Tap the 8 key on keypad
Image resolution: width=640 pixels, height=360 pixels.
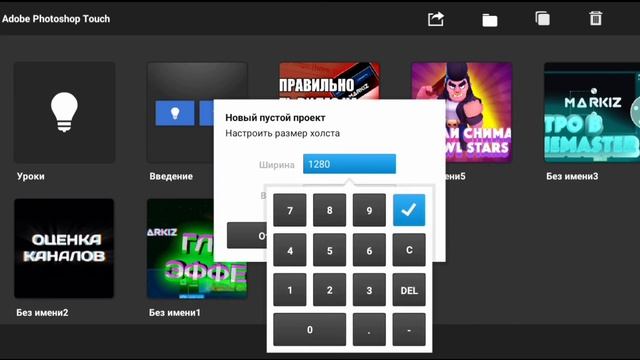point(329,210)
